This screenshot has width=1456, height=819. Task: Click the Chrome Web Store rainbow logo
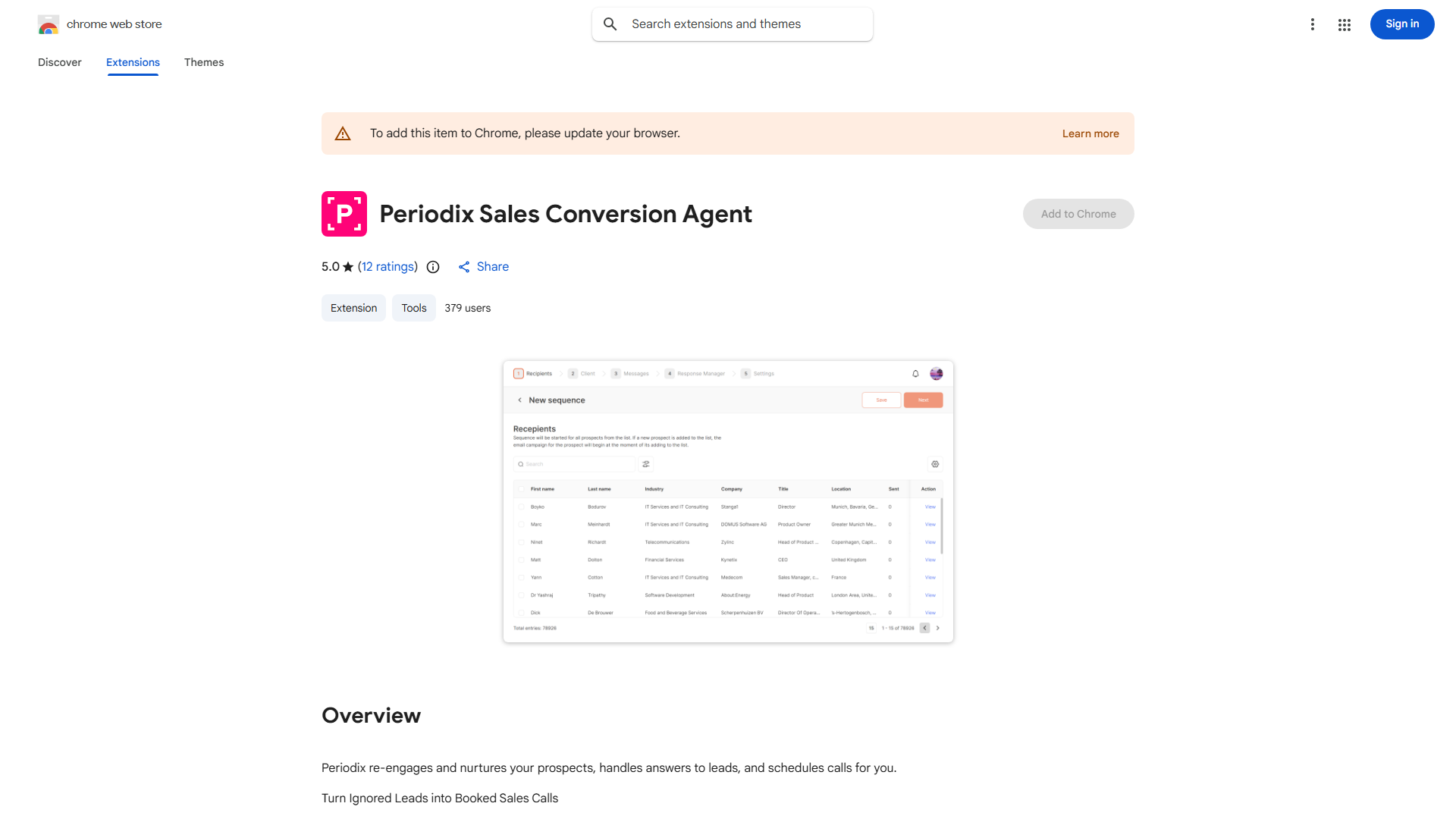click(49, 24)
